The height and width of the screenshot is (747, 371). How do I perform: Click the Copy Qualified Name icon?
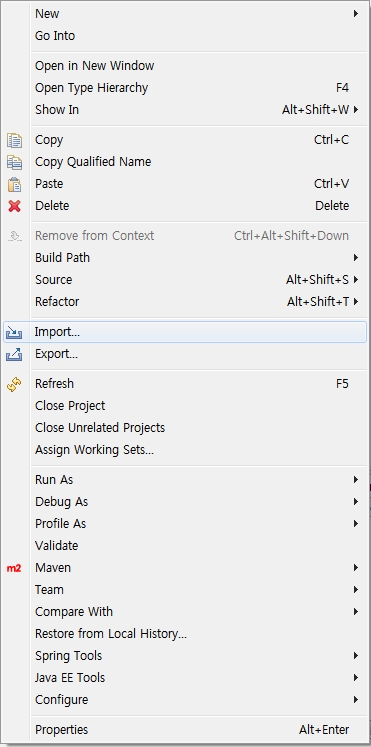[x=14, y=162]
